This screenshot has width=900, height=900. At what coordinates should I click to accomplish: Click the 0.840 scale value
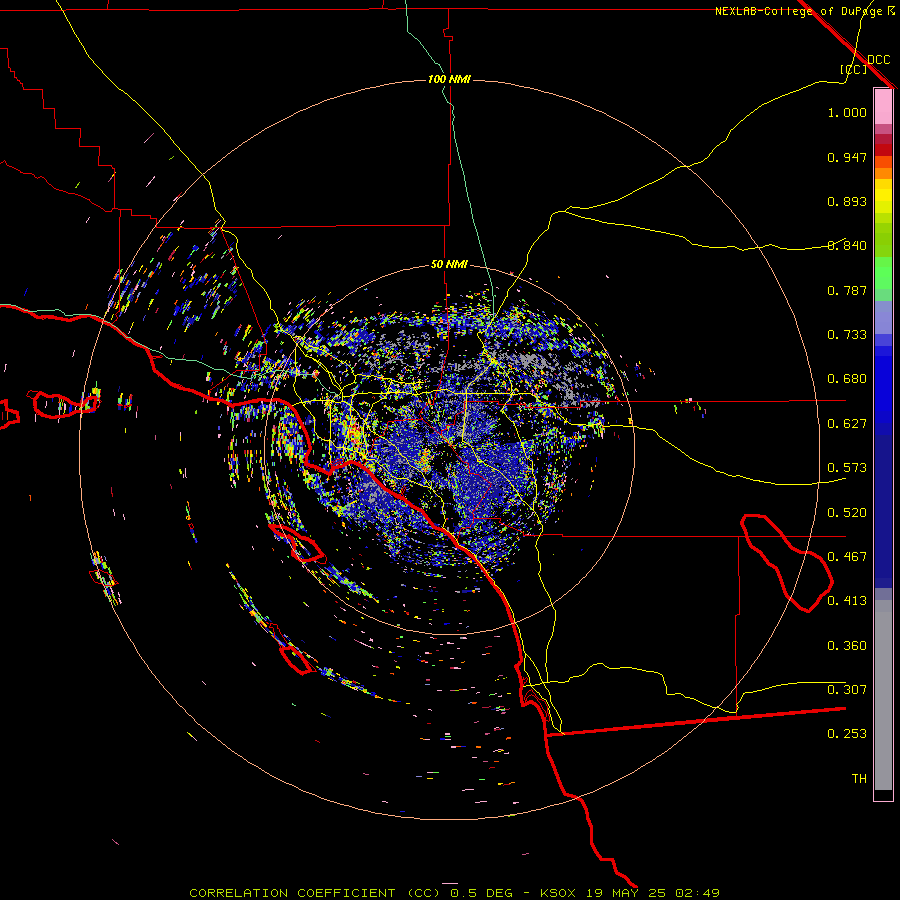(847, 246)
